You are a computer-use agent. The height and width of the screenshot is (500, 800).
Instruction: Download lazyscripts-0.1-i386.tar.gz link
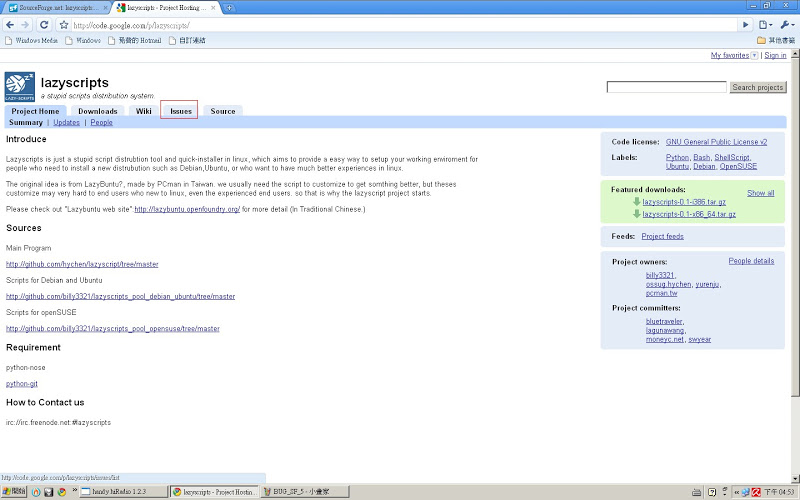point(684,202)
